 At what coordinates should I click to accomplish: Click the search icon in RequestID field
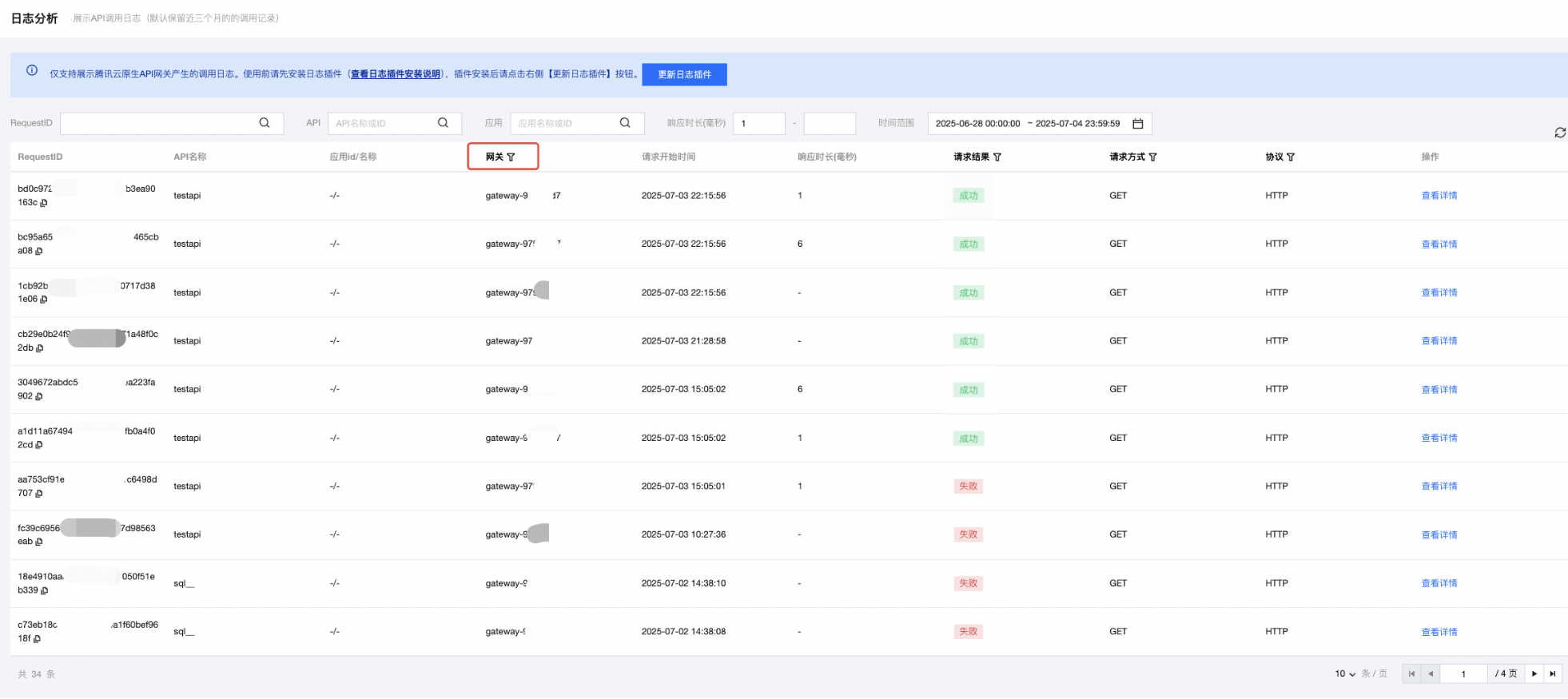click(265, 123)
